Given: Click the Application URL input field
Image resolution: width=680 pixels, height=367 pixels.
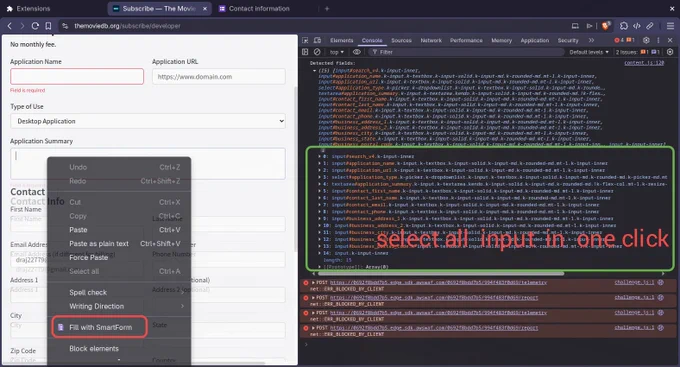Looking at the screenshot, I should tap(219, 76).
